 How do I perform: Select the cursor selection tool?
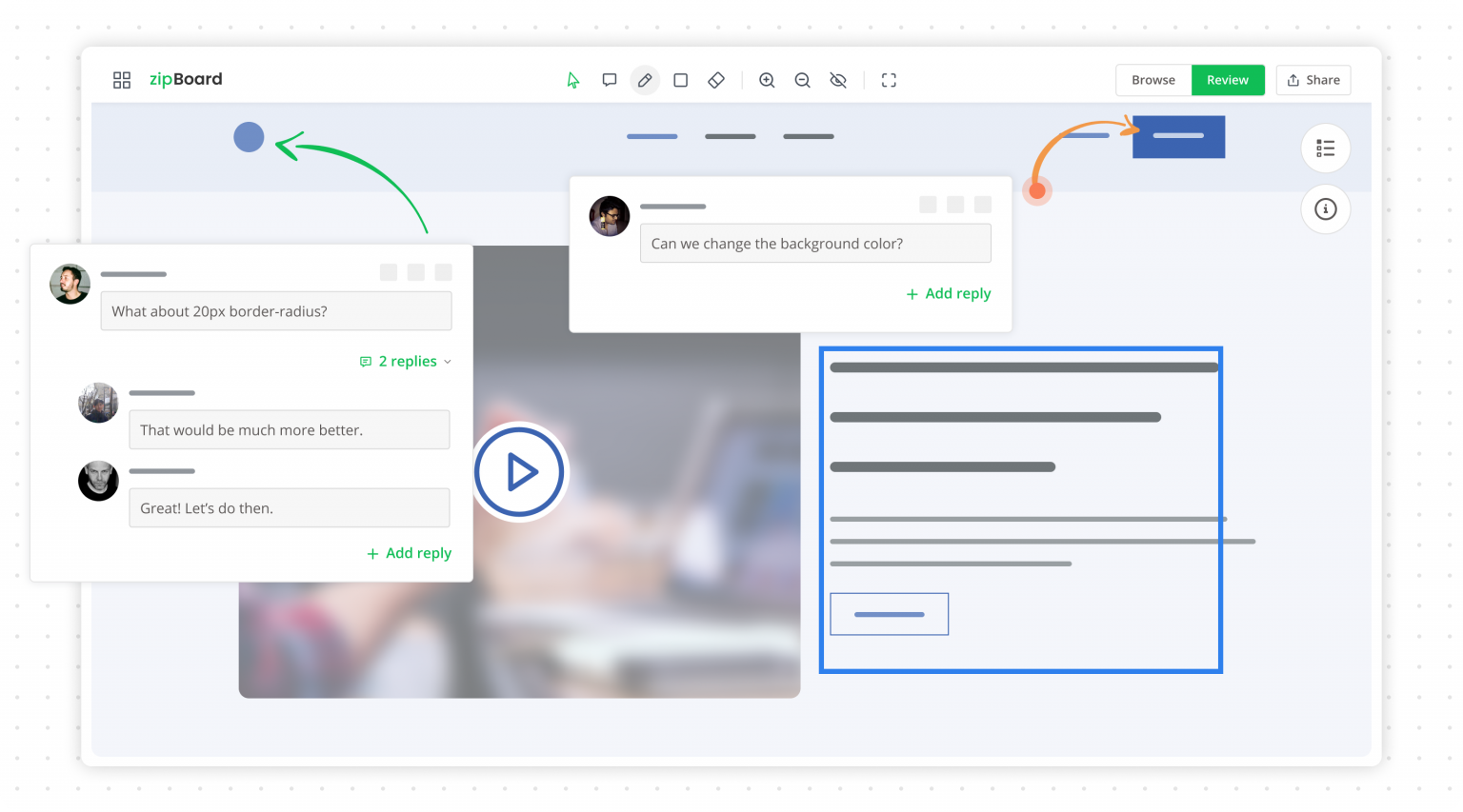click(x=572, y=80)
